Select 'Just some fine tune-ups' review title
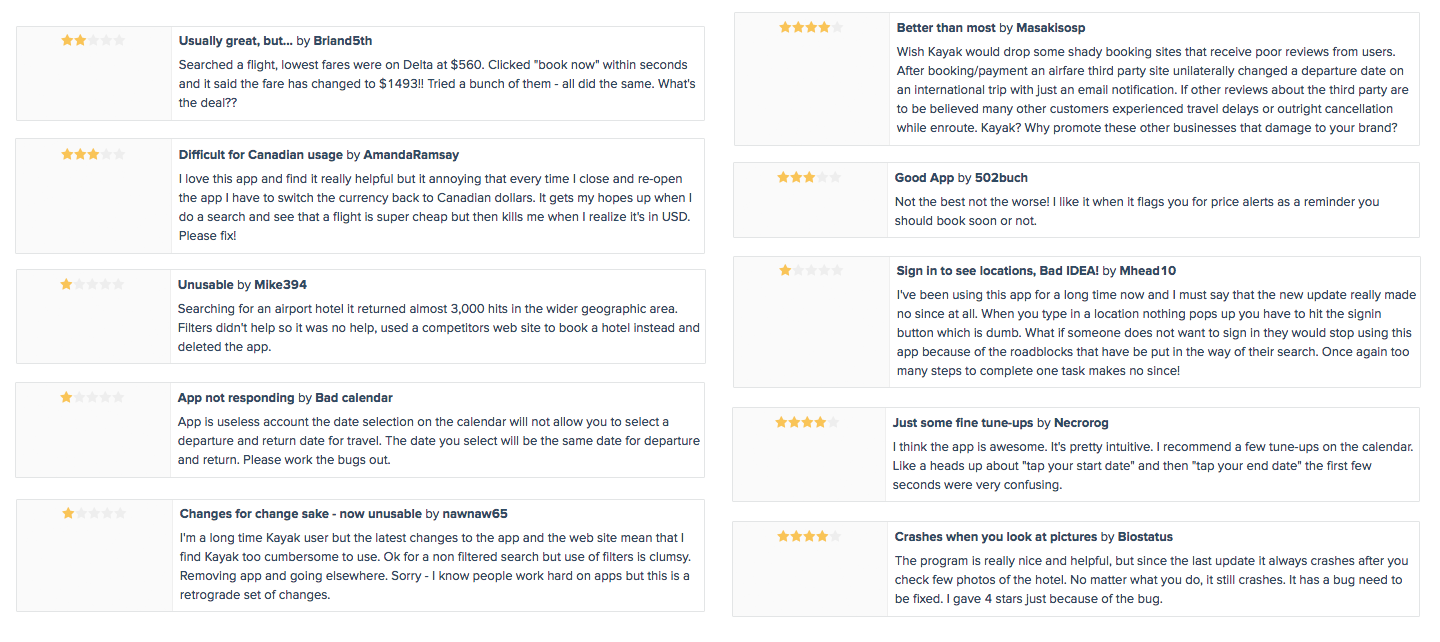This screenshot has width=1440, height=642. coord(964,423)
